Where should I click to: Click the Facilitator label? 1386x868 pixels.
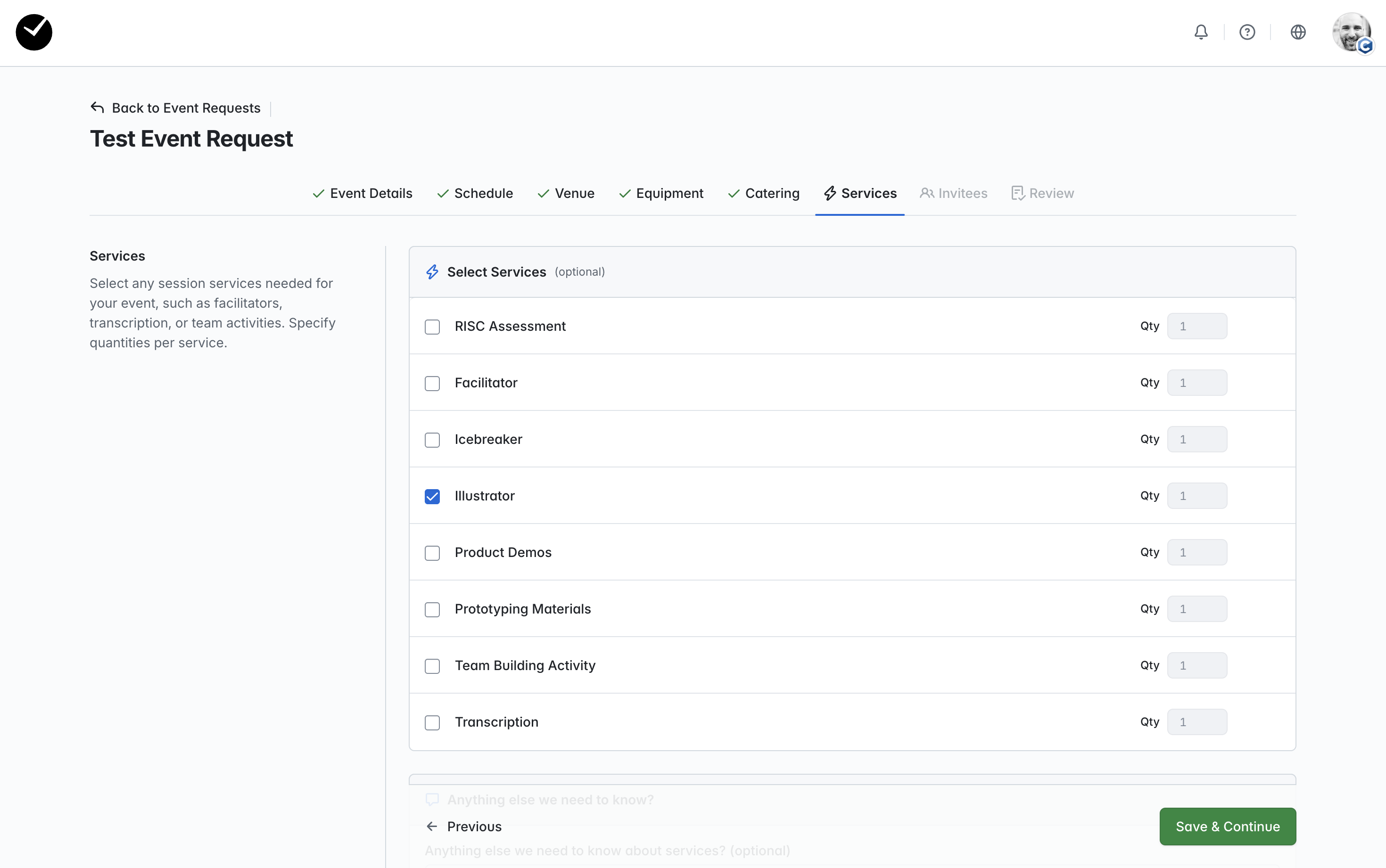point(487,383)
